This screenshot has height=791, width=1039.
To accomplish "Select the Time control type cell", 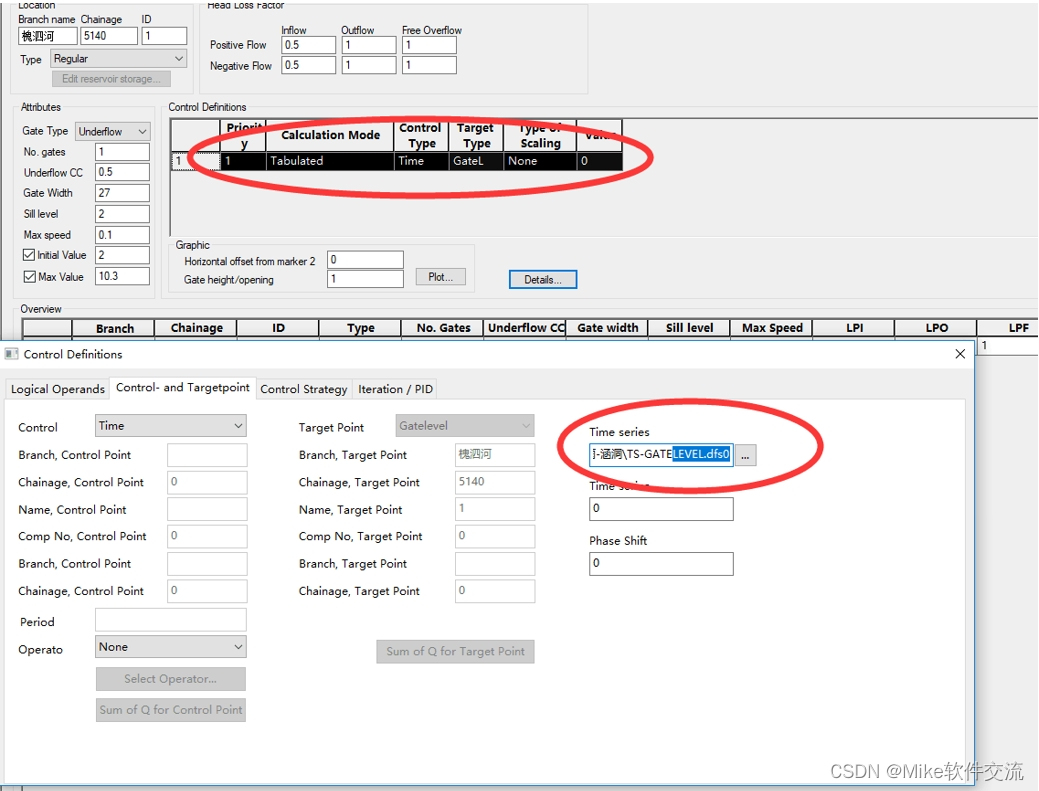I will (421, 161).
